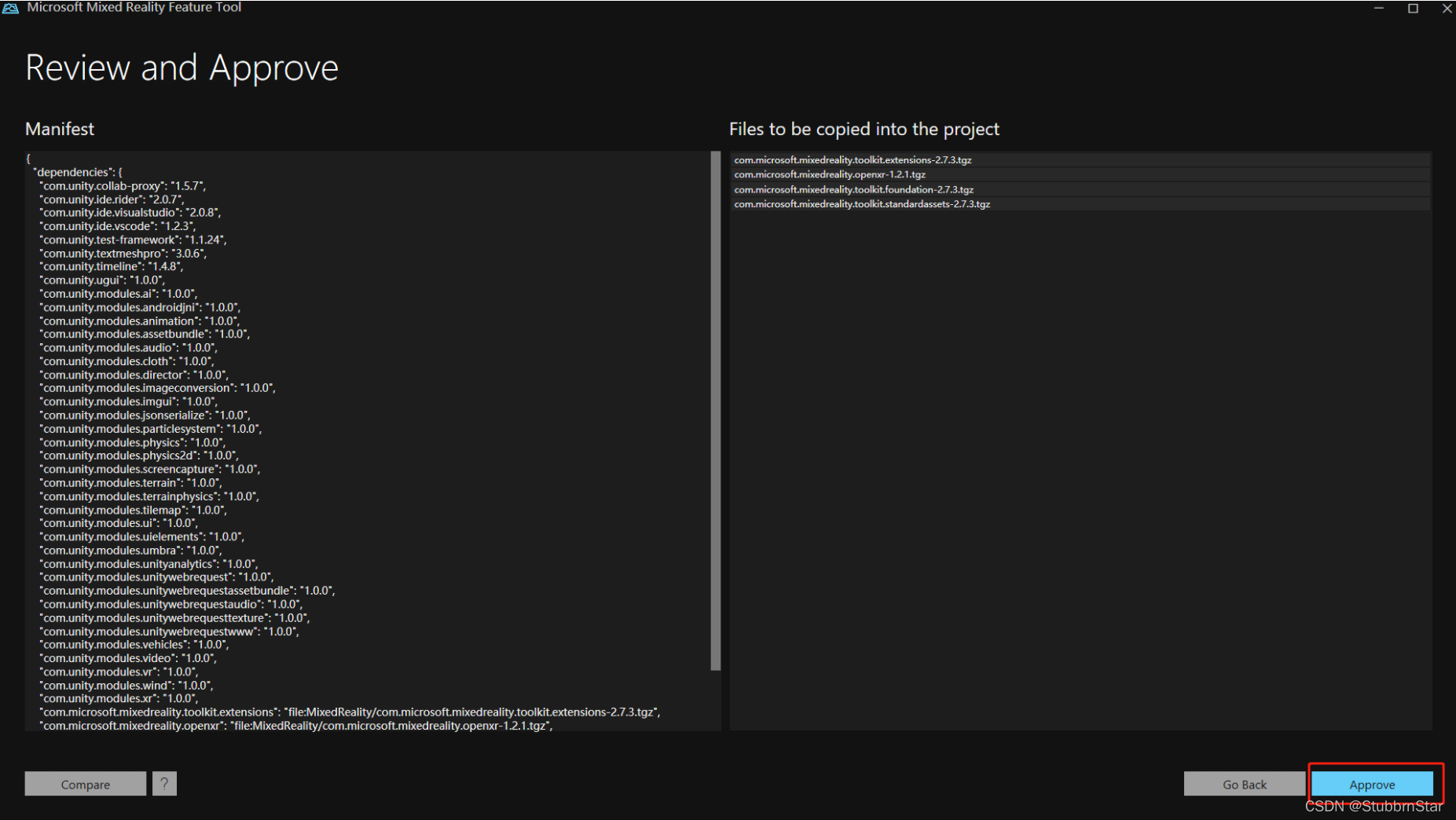Click manifest line com.unity.collab-proxy 1.5.7

coord(123,185)
